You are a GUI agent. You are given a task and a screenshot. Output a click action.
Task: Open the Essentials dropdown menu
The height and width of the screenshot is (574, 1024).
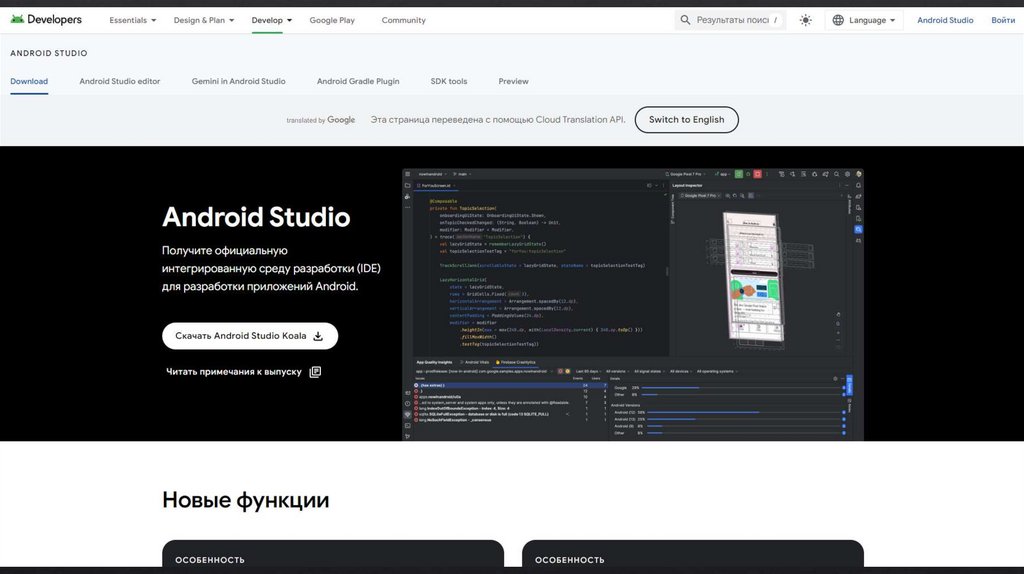click(133, 20)
